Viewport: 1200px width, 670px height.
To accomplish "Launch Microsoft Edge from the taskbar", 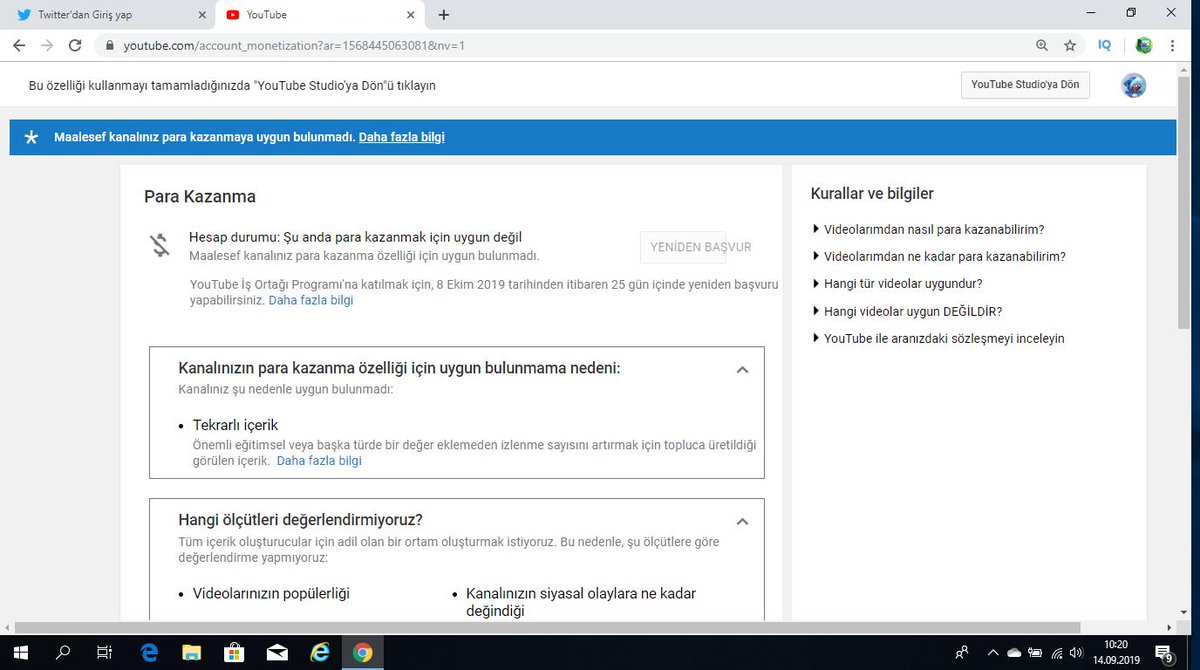I will click(x=151, y=652).
